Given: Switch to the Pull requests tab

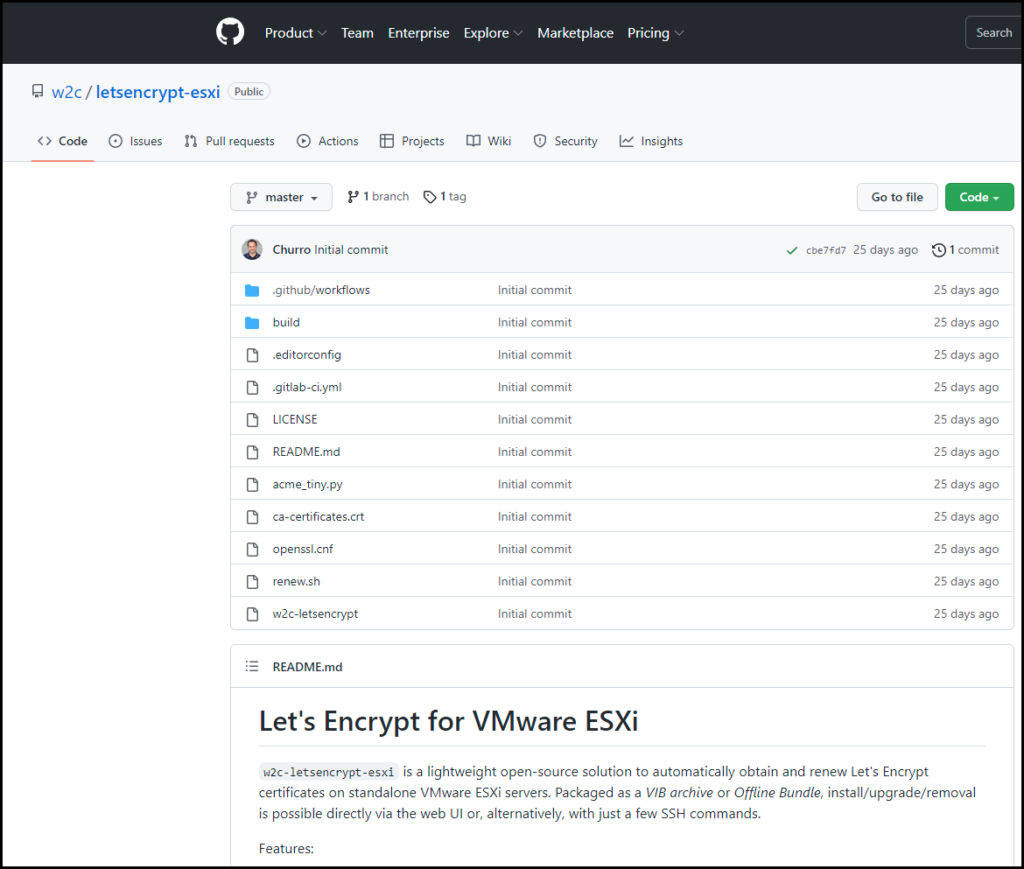Looking at the screenshot, I should [229, 141].
